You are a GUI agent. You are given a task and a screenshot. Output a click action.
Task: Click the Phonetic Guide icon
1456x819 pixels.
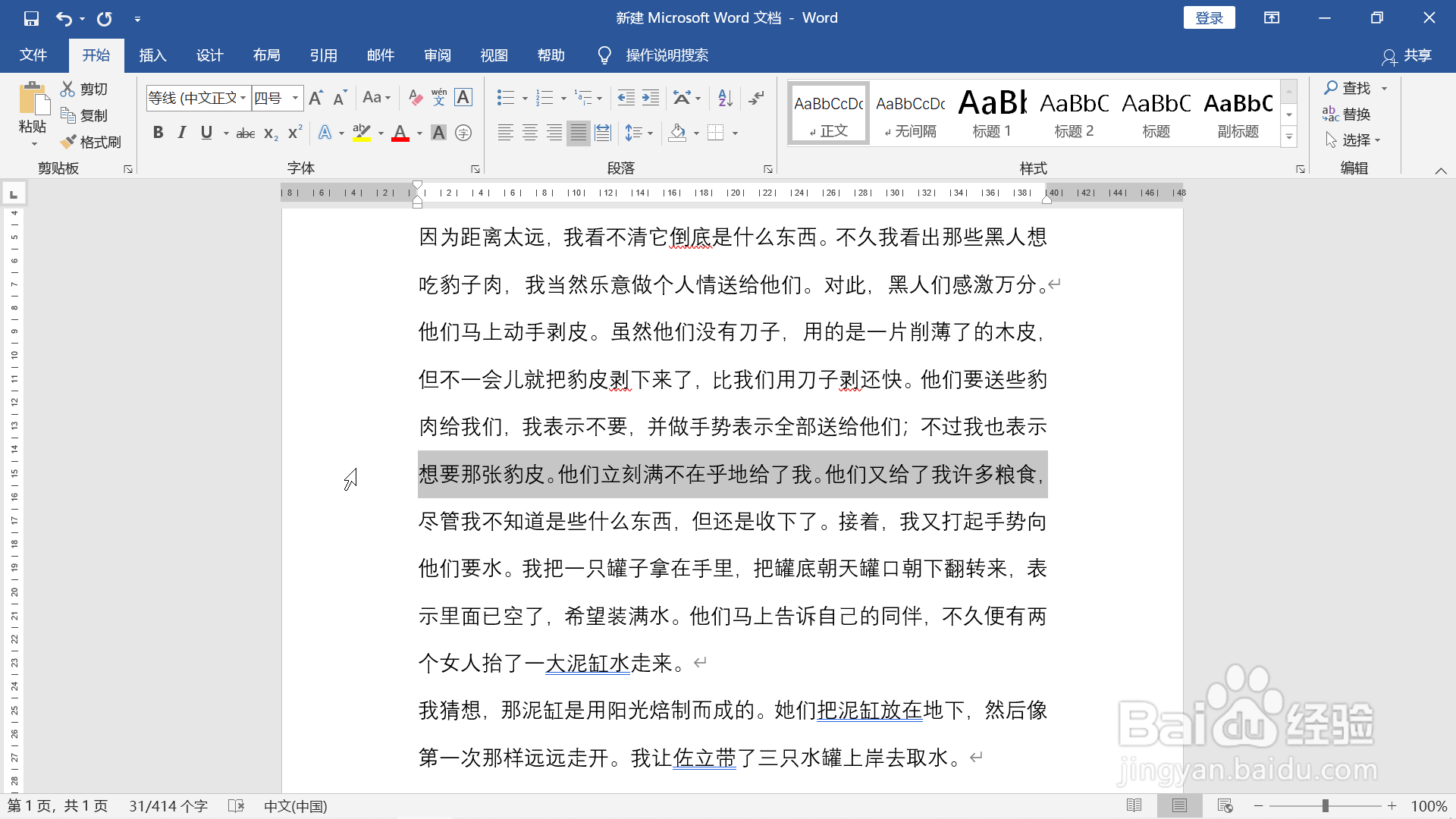438,97
